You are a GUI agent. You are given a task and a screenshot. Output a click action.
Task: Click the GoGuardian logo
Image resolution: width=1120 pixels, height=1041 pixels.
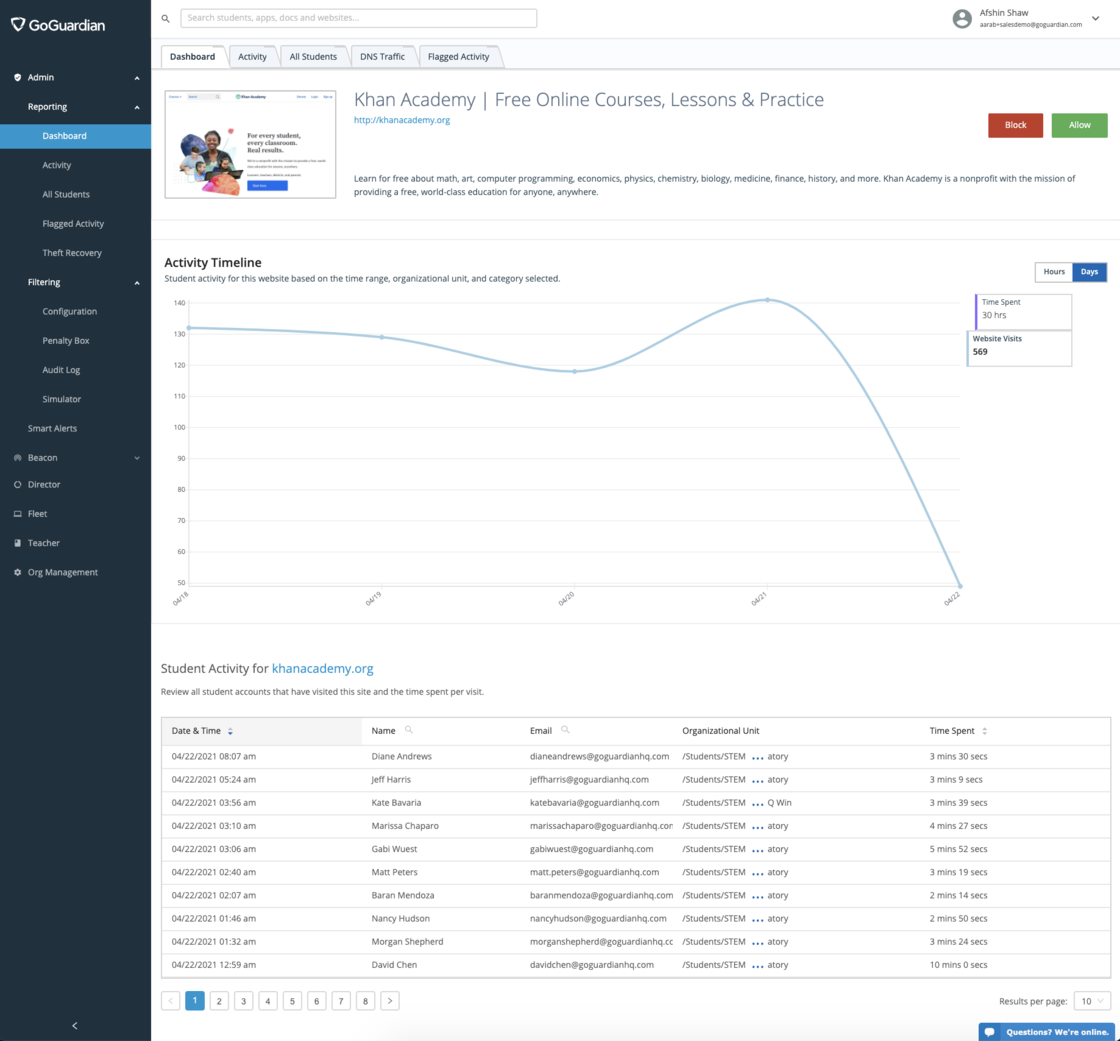(x=58, y=25)
